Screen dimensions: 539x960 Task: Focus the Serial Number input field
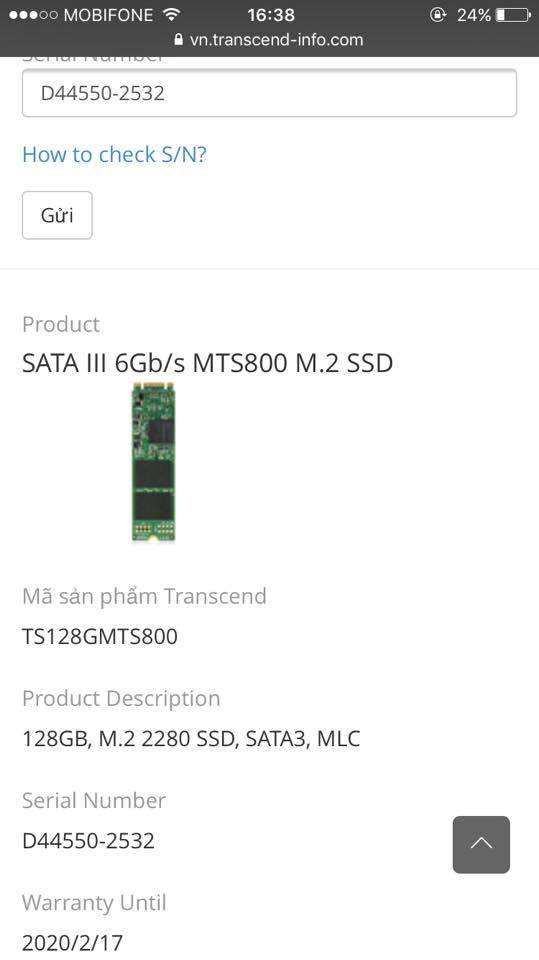click(x=270, y=93)
